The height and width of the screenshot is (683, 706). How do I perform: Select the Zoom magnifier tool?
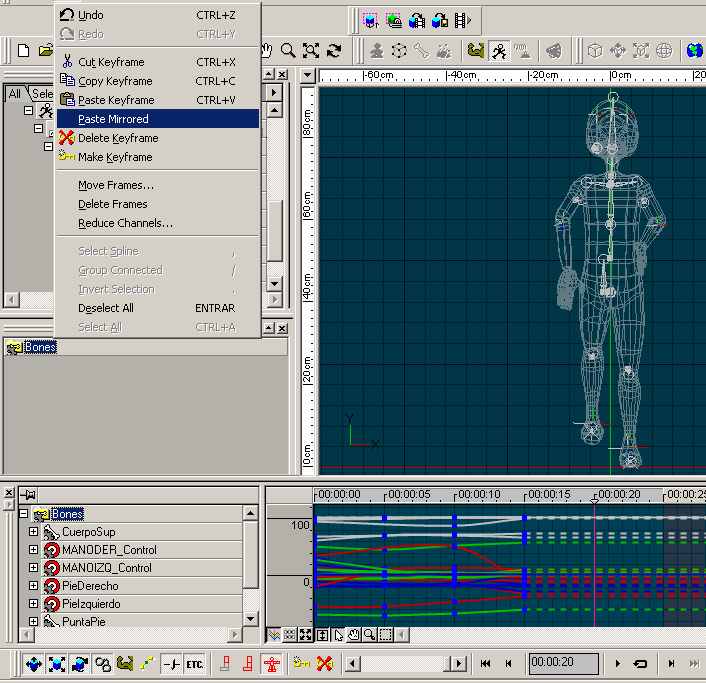288,50
